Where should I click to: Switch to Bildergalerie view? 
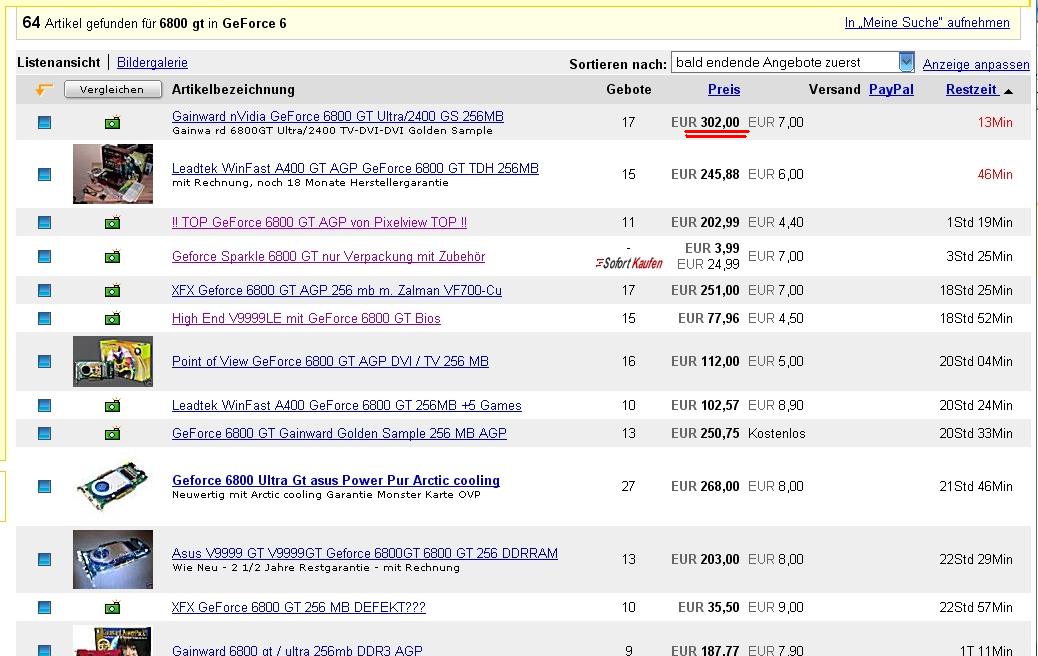(x=152, y=62)
